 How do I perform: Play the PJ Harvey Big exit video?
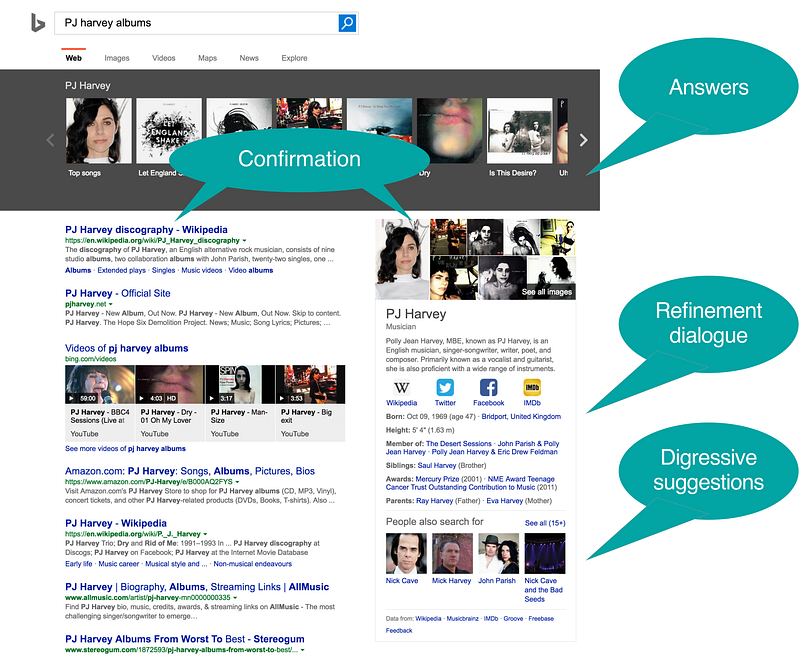point(310,385)
